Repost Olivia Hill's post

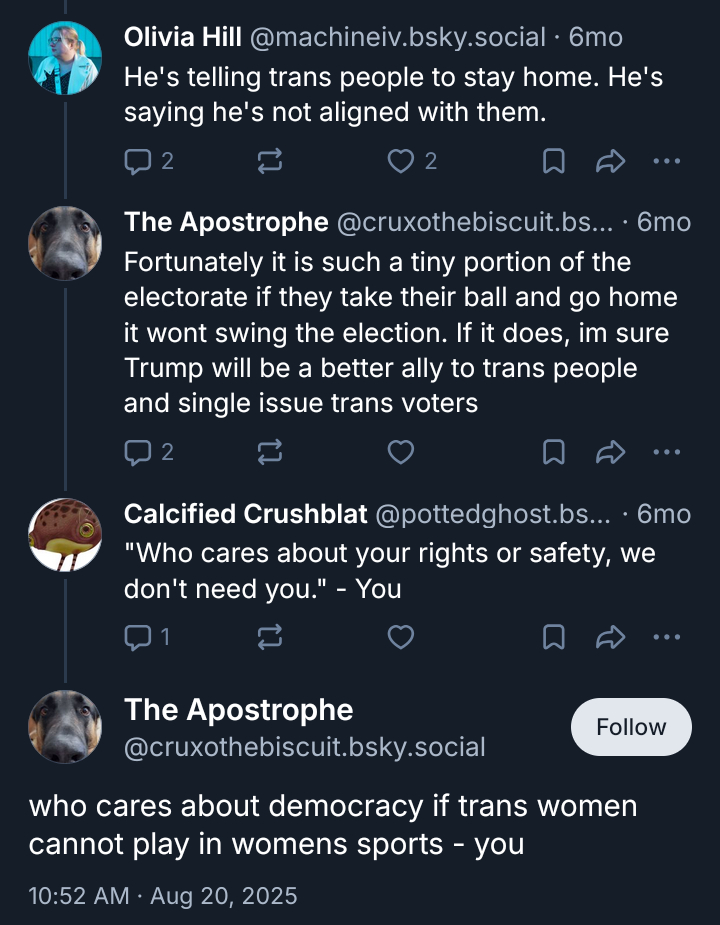tap(270, 161)
